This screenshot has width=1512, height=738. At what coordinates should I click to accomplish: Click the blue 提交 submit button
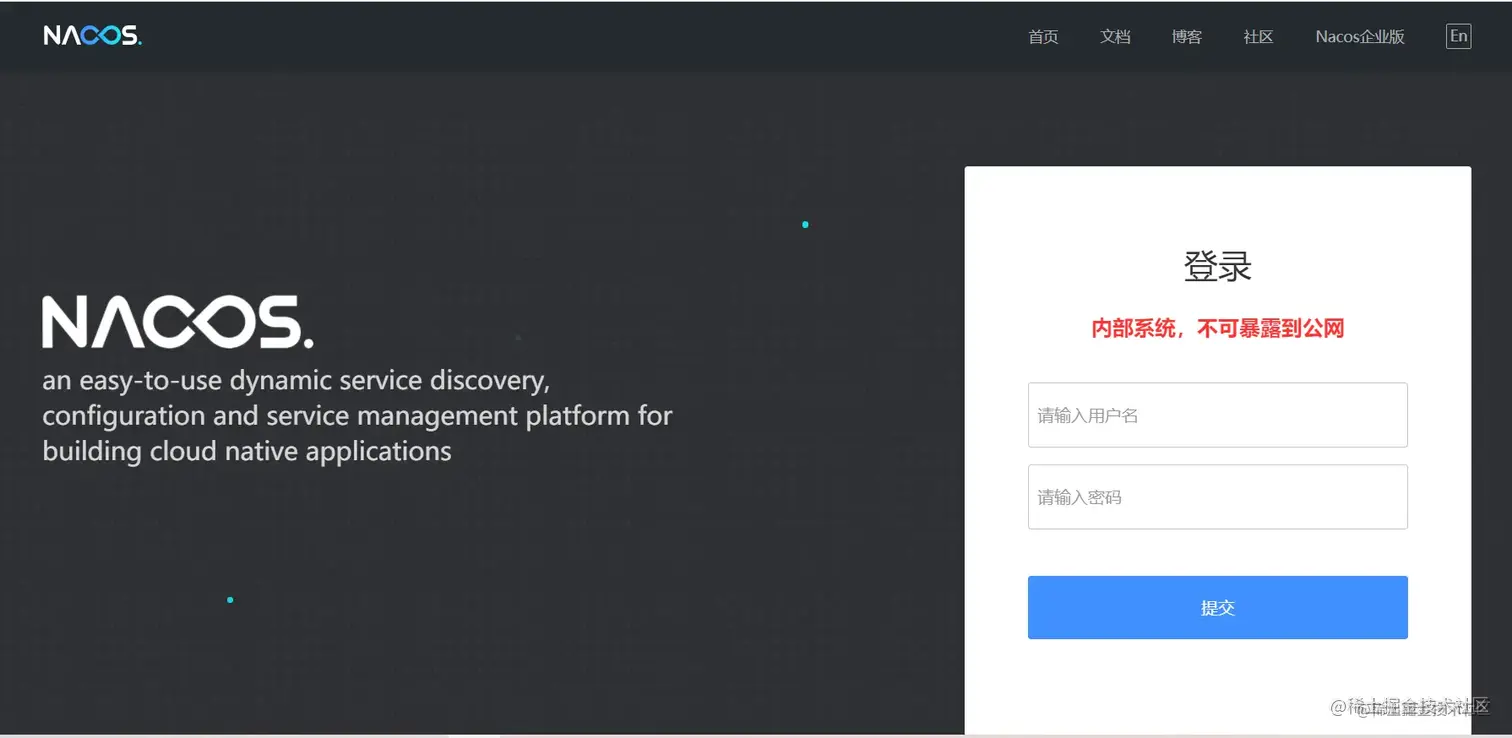click(1218, 607)
